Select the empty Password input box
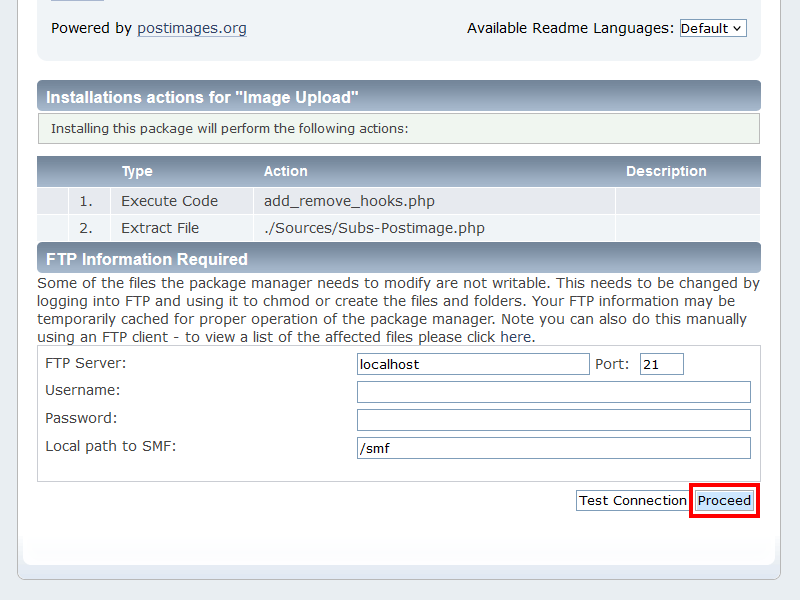 (553, 420)
